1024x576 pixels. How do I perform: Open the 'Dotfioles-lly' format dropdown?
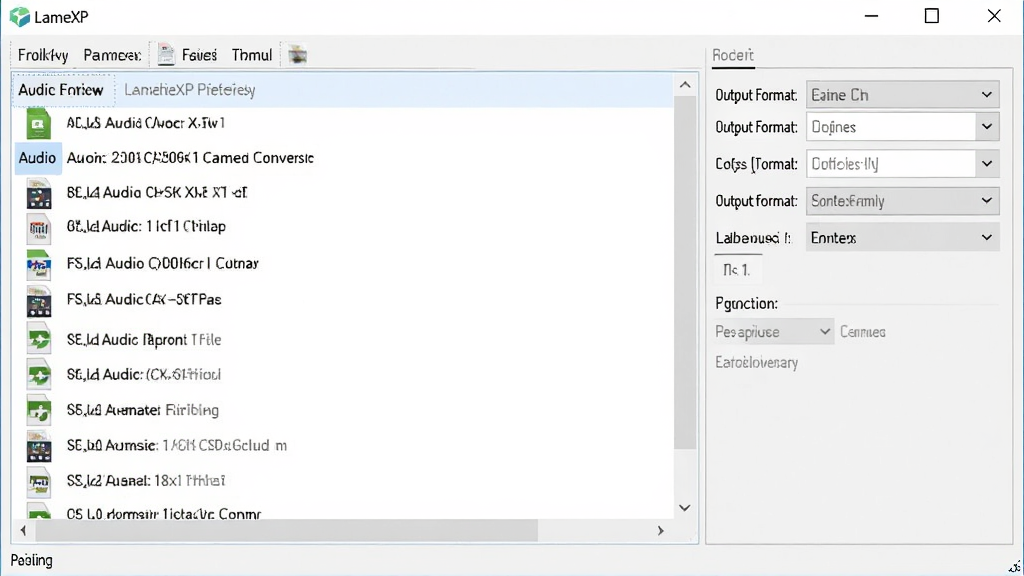click(903, 164)
